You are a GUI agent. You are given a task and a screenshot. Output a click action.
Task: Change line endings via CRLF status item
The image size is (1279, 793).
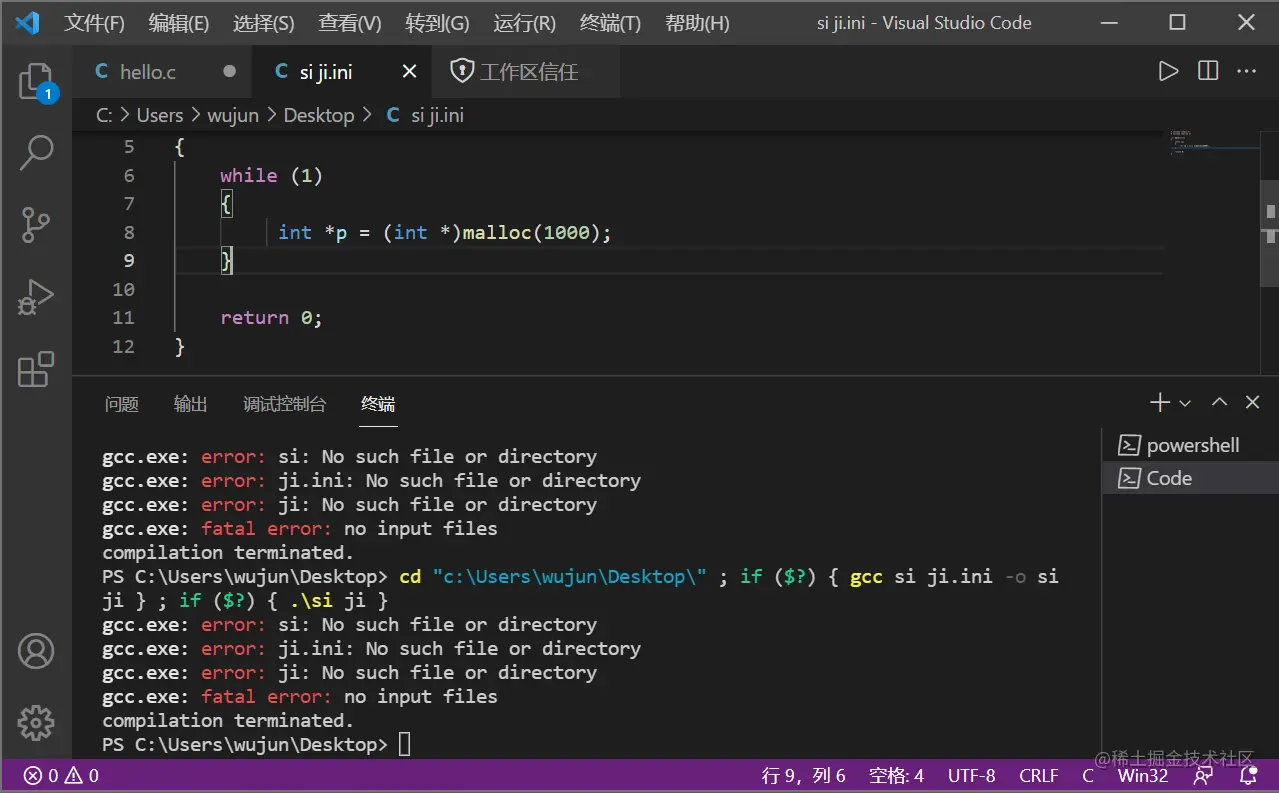tap(1039, 776)
